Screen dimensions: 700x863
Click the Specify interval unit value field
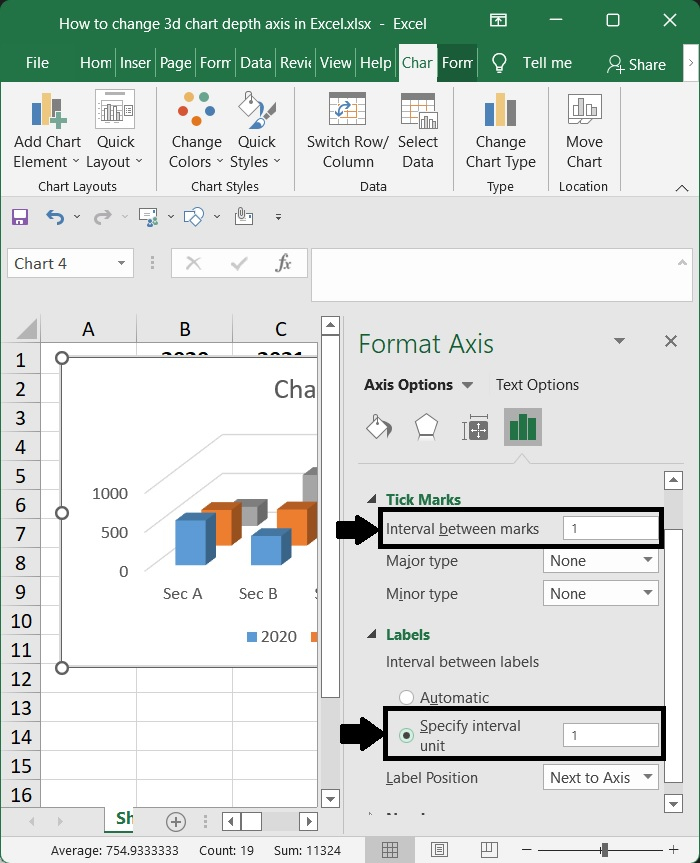coord(610,735)
